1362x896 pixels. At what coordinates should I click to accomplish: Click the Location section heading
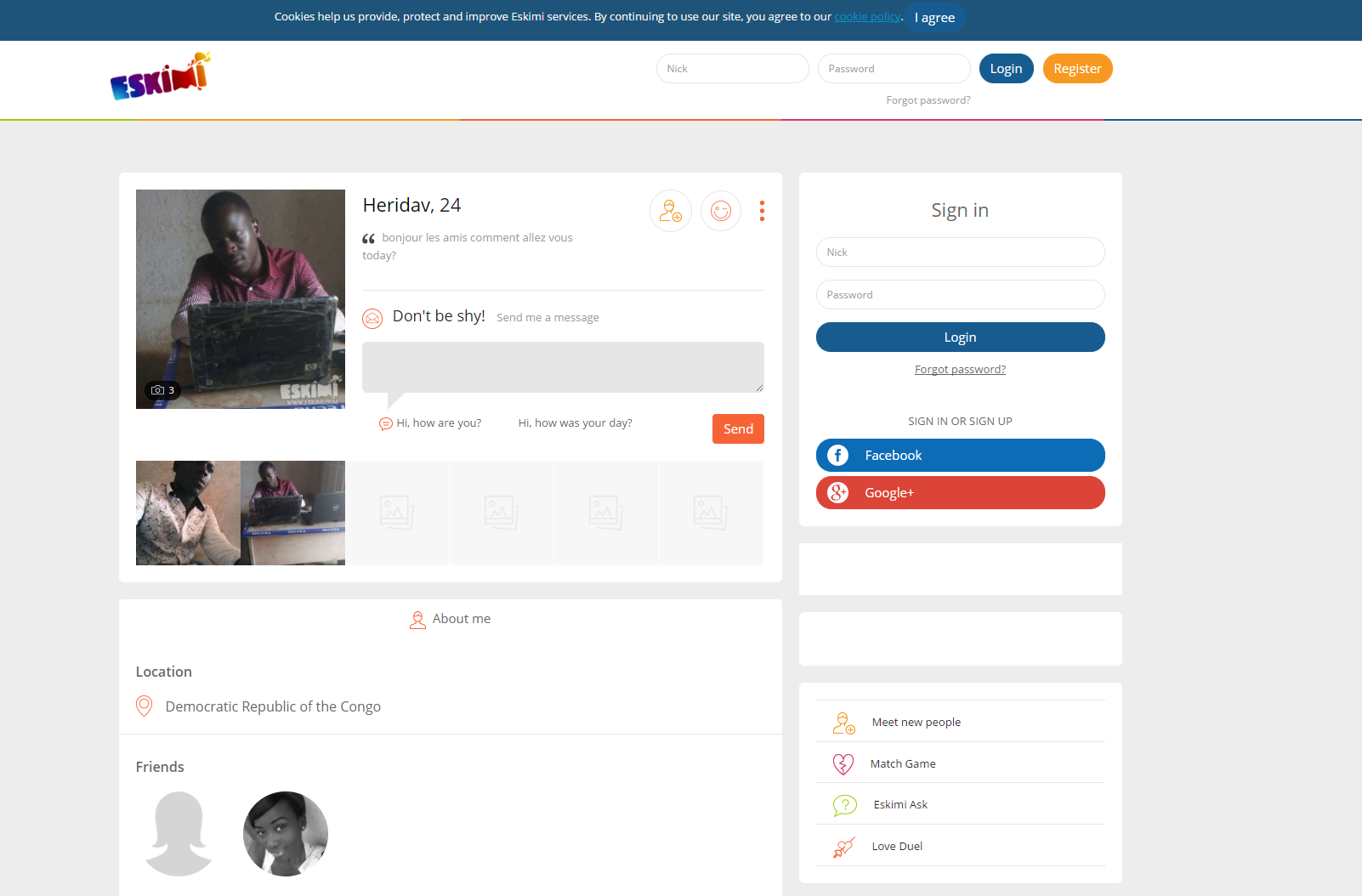164,672
